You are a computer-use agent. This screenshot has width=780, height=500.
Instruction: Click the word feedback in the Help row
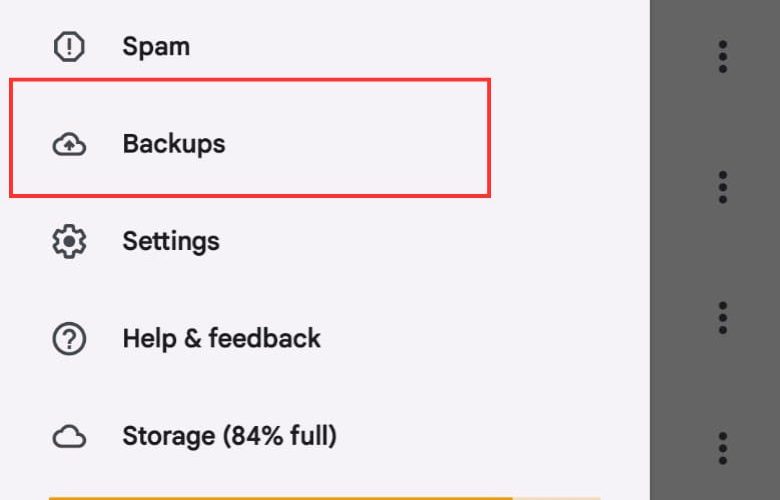click(264, 338)
